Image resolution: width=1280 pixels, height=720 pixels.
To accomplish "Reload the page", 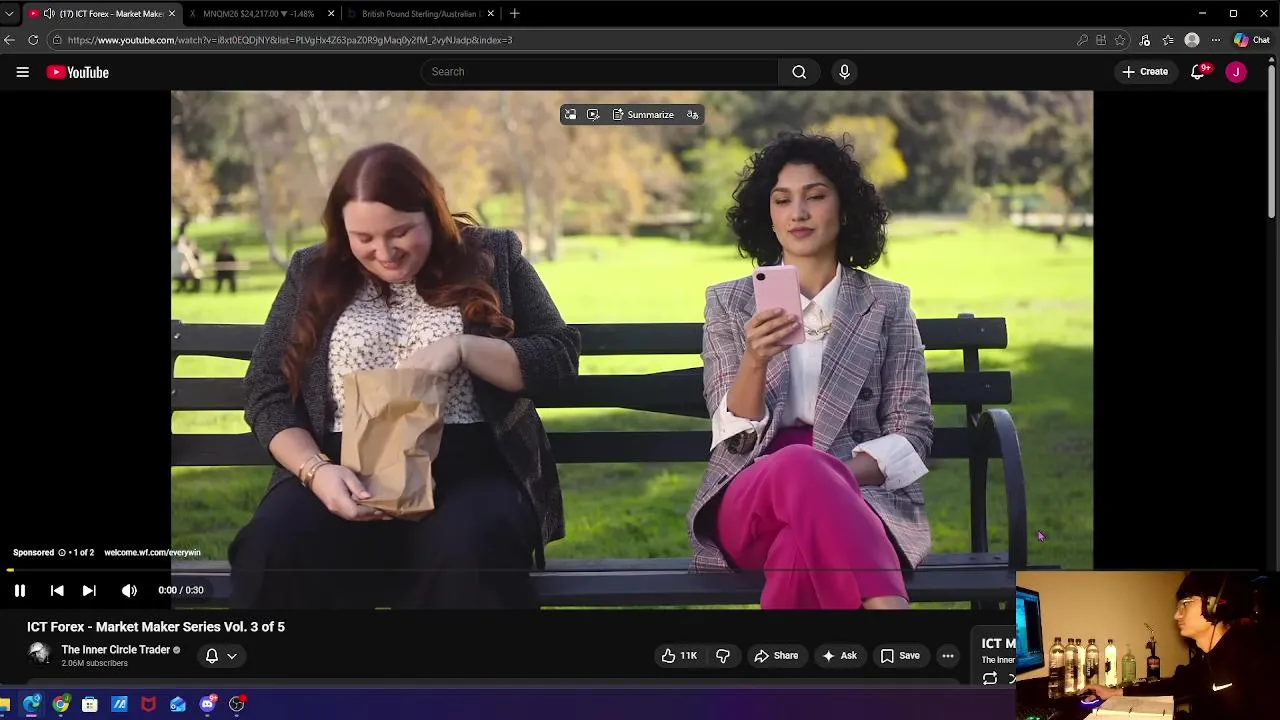I will coord(33,40).
